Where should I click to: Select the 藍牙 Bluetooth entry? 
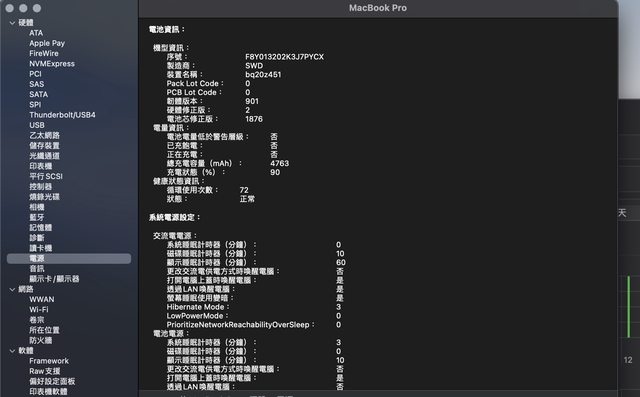tap(37, 217)
